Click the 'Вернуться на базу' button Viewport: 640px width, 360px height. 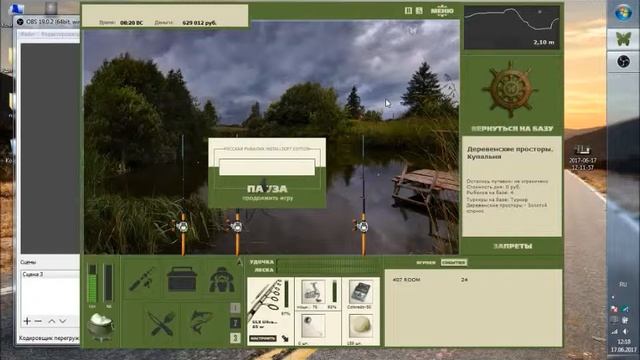click(x=512, y=129)
